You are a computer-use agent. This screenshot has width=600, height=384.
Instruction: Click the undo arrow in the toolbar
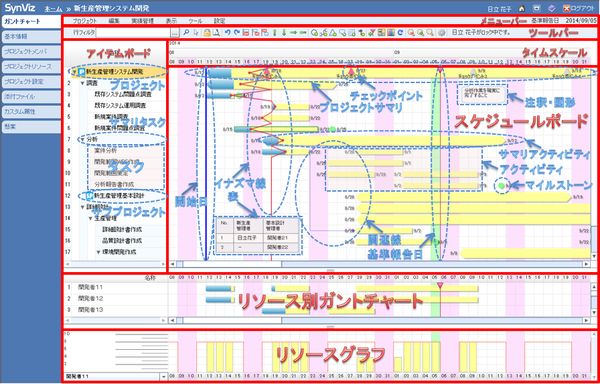click(x=227, y=33)
